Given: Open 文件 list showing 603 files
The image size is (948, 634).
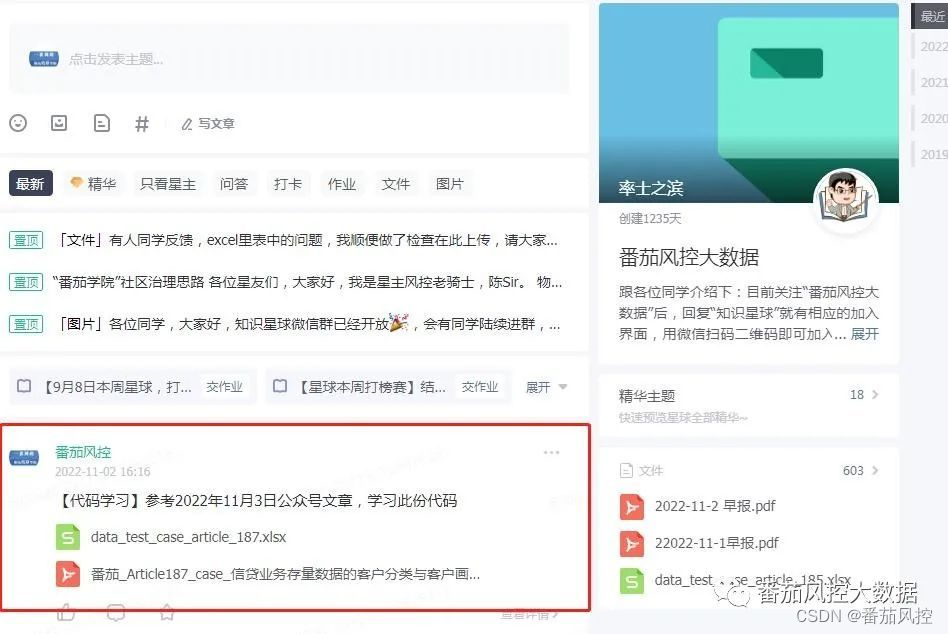Looking at the screenshot, I should point(748,470).
